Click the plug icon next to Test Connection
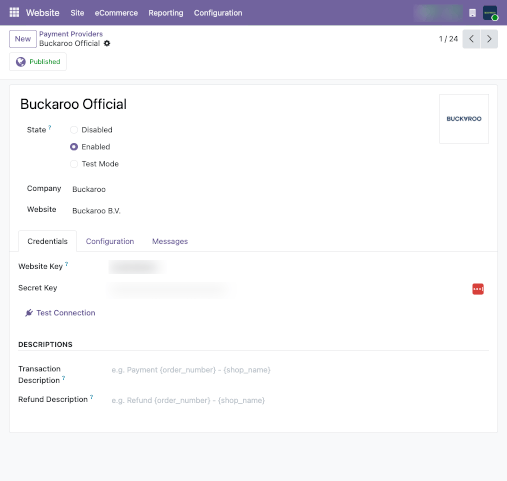Viewport: 507px width, 481px height. (29, 313)
